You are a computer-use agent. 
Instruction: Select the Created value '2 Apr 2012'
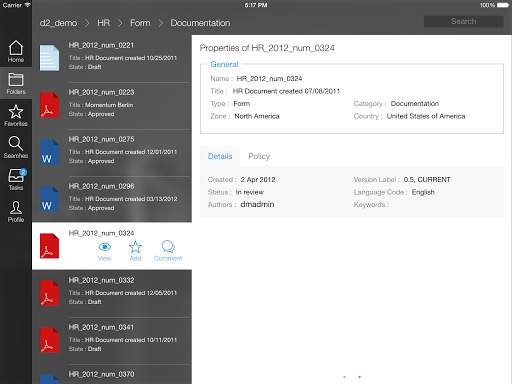coord(258,180)
